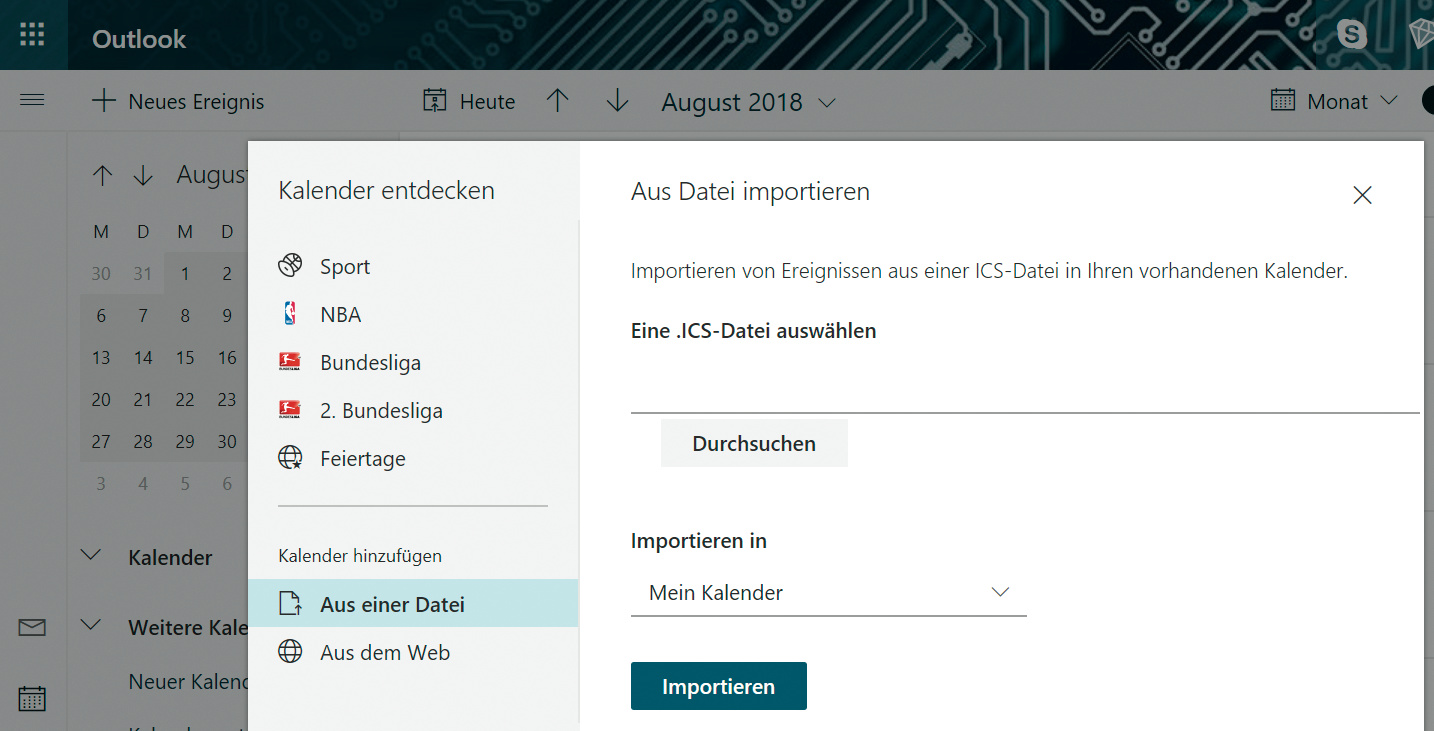Click the Skype icon in header
The height and width of the screenshot is (731, 1434).
click(x=1352, y=36)
